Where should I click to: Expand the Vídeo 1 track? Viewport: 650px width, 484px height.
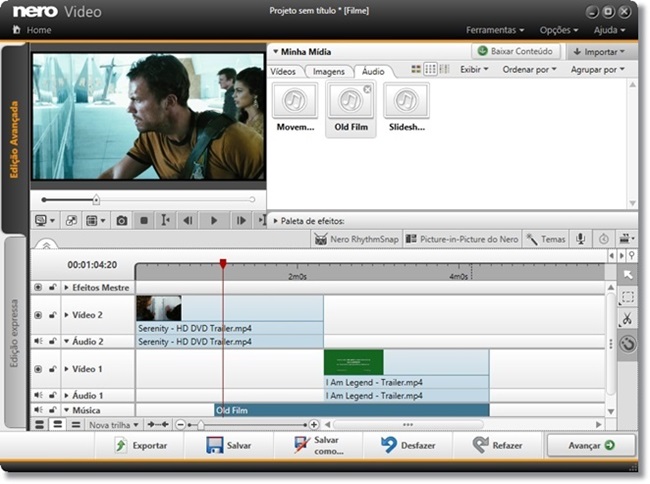[66, 369]
